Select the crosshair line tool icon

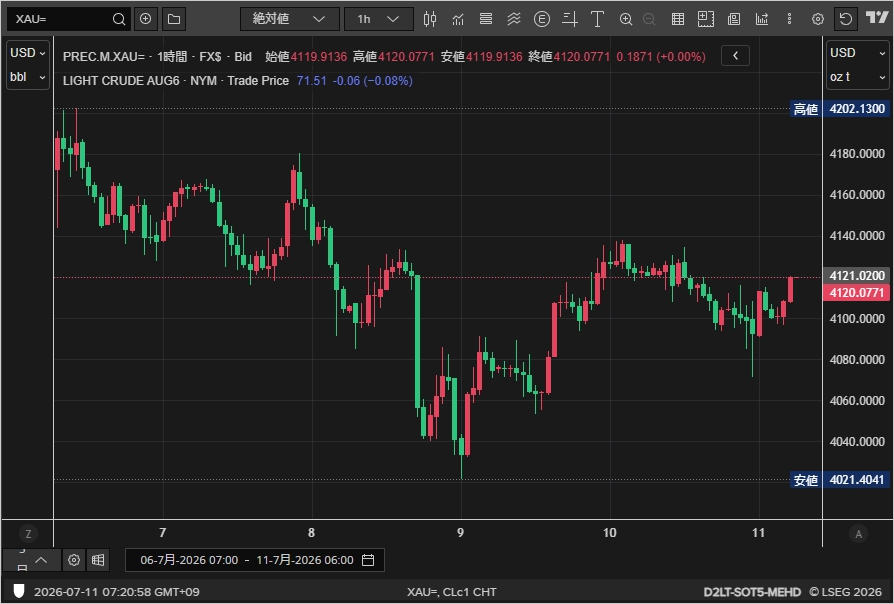570,19
